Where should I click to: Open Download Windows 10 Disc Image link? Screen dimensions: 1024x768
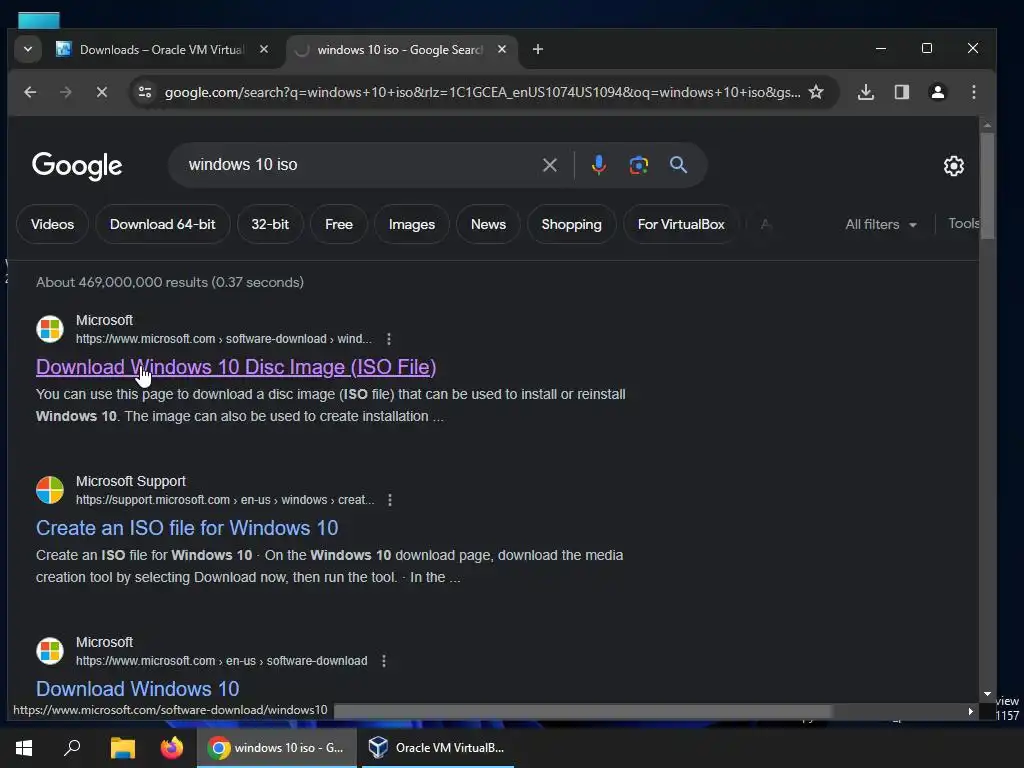(x=236, y=367)
